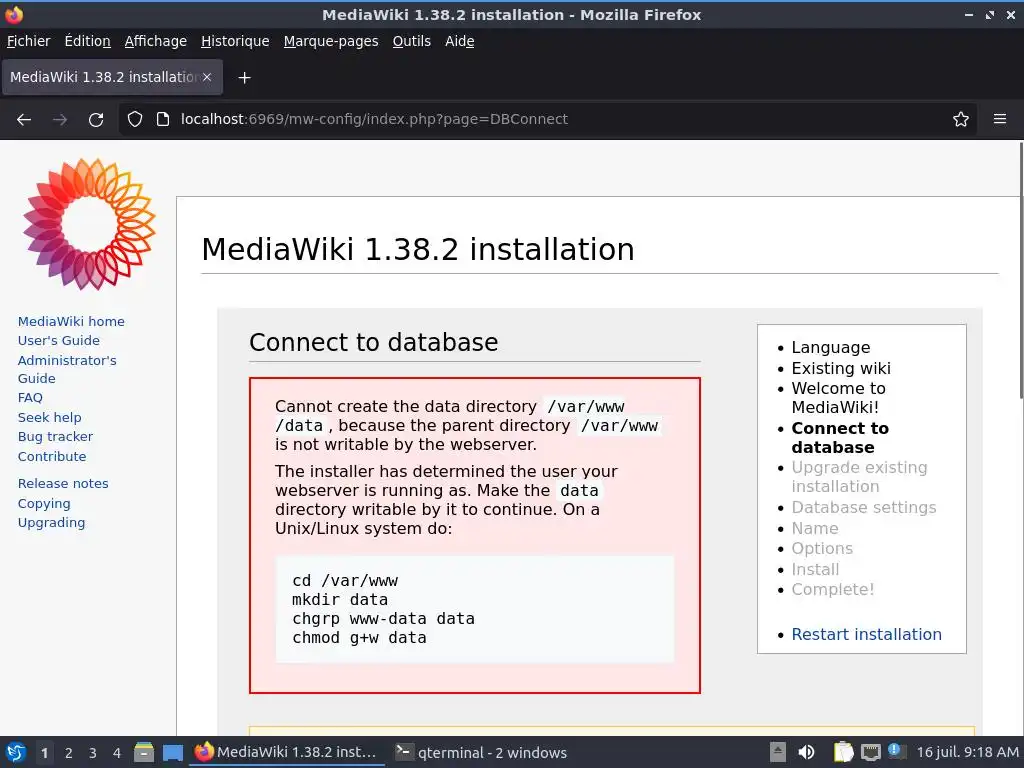Click the show desktop taskbar icon
Screen dimensions: 1024x768
pyautogui.click(x=173, y=752)
